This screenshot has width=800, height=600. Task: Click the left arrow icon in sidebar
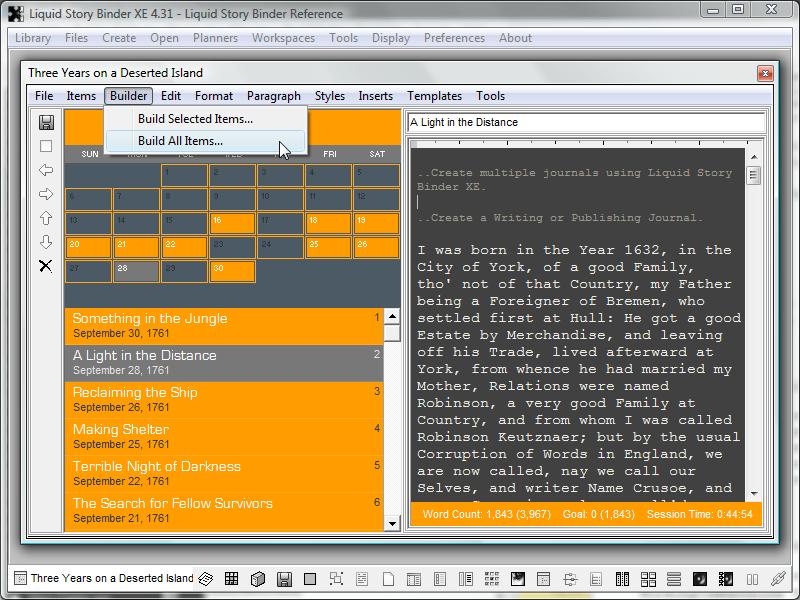pyautogui.click(x=46, y=170)
